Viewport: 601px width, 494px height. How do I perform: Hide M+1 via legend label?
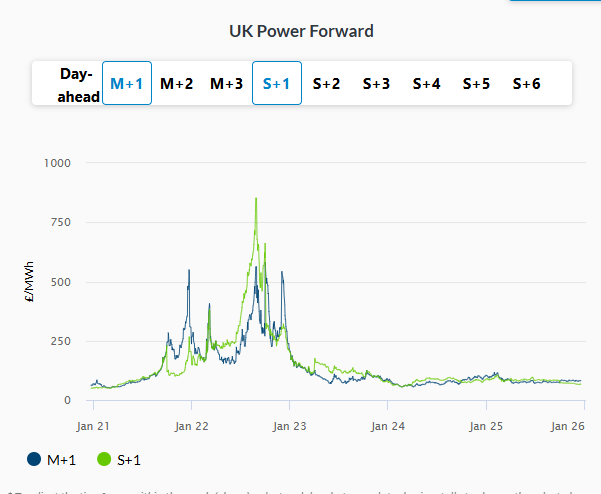[62, 460]
